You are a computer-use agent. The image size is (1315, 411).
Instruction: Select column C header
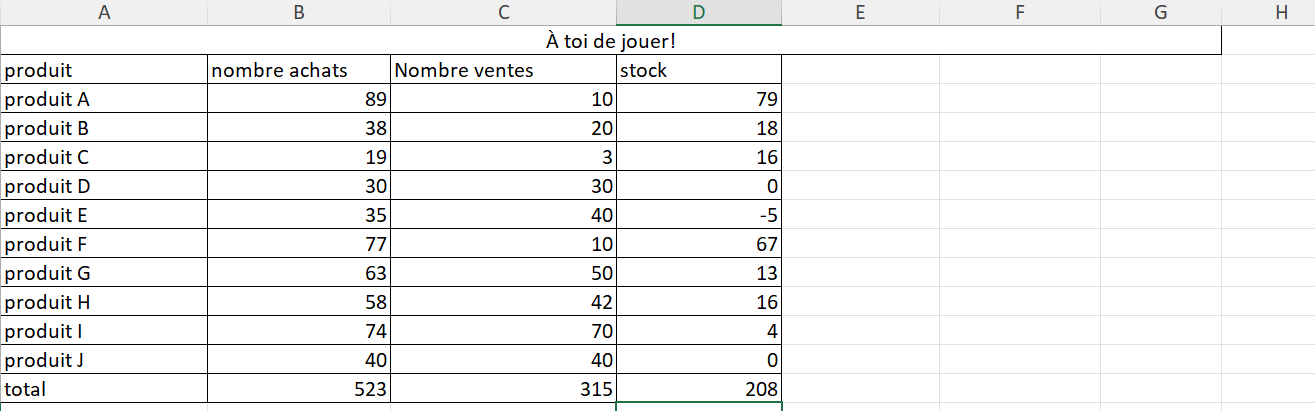(504, 13)
